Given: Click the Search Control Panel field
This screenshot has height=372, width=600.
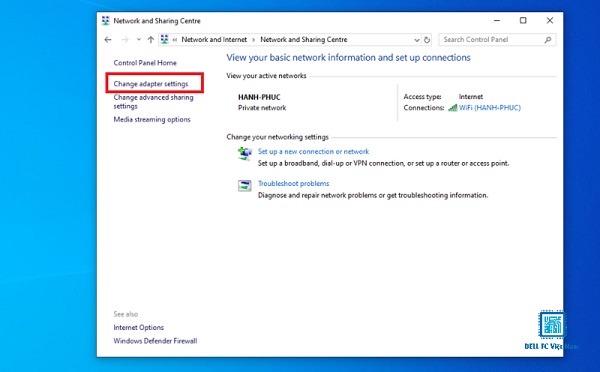Looking at the screenshot, I should [x=497, y=40].
